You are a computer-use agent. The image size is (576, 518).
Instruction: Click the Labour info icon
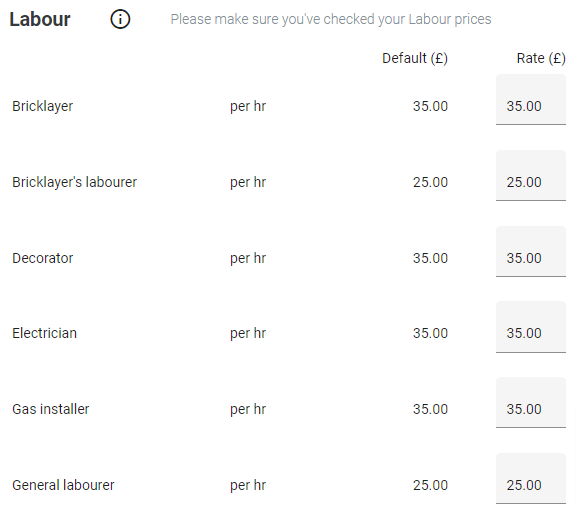coord(120,19)
